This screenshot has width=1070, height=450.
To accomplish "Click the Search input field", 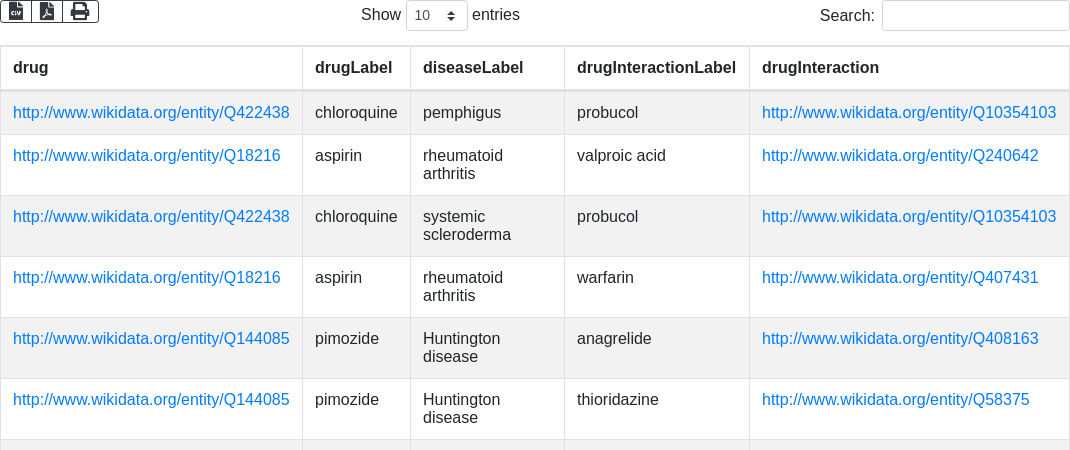I will click(975, 16).
